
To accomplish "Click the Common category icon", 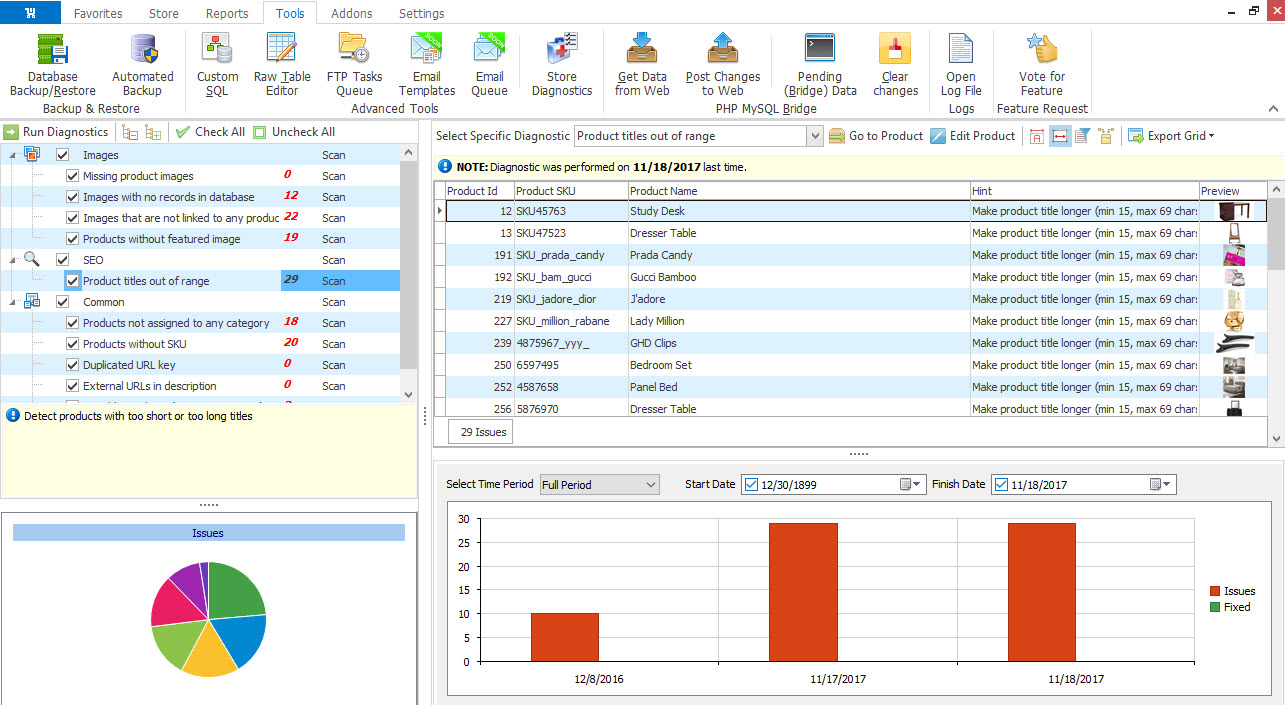I will [32, 301].
